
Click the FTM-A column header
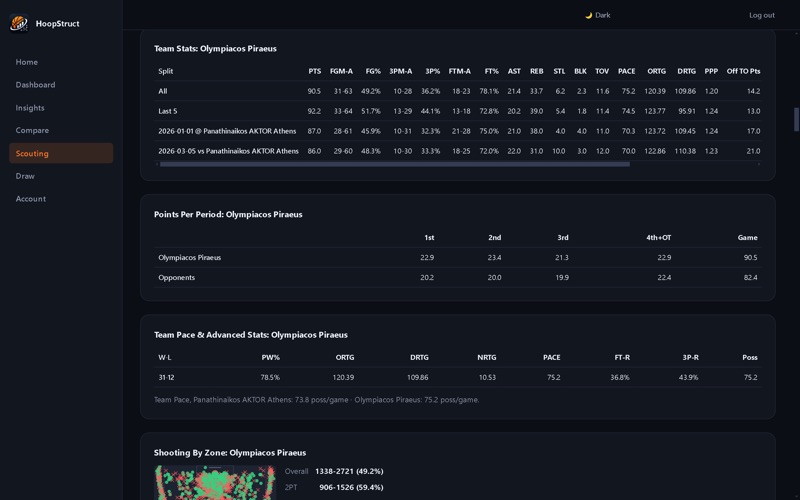tap(459, 71)
